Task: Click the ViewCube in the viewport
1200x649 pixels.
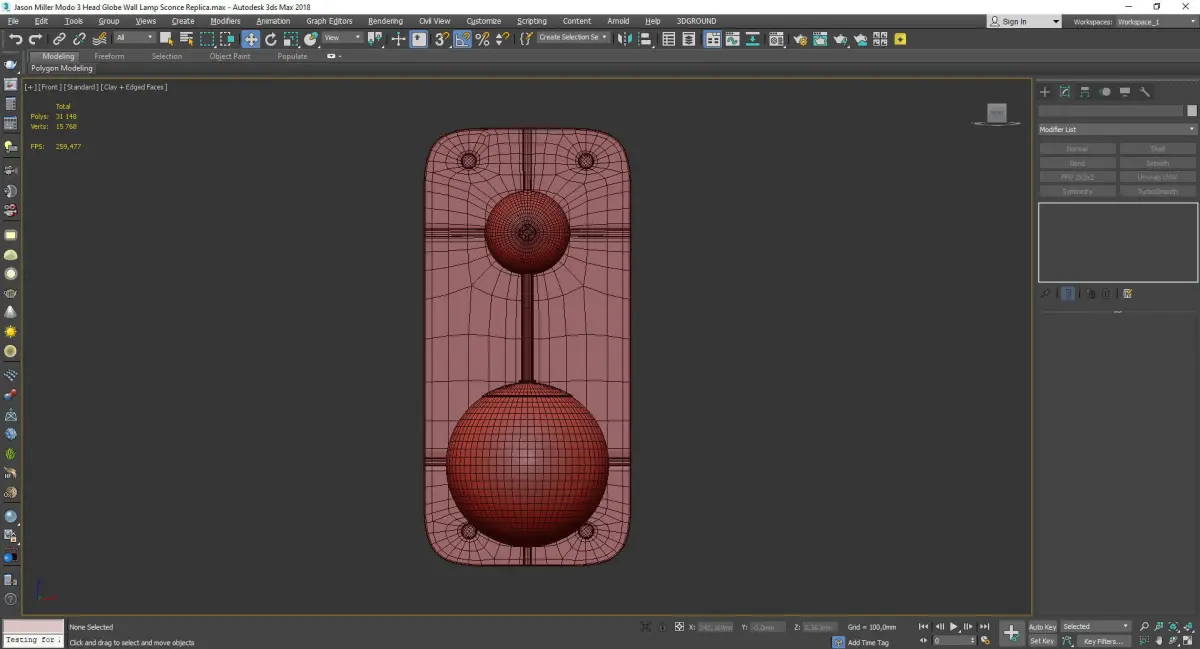Action: tap(996, 114)
